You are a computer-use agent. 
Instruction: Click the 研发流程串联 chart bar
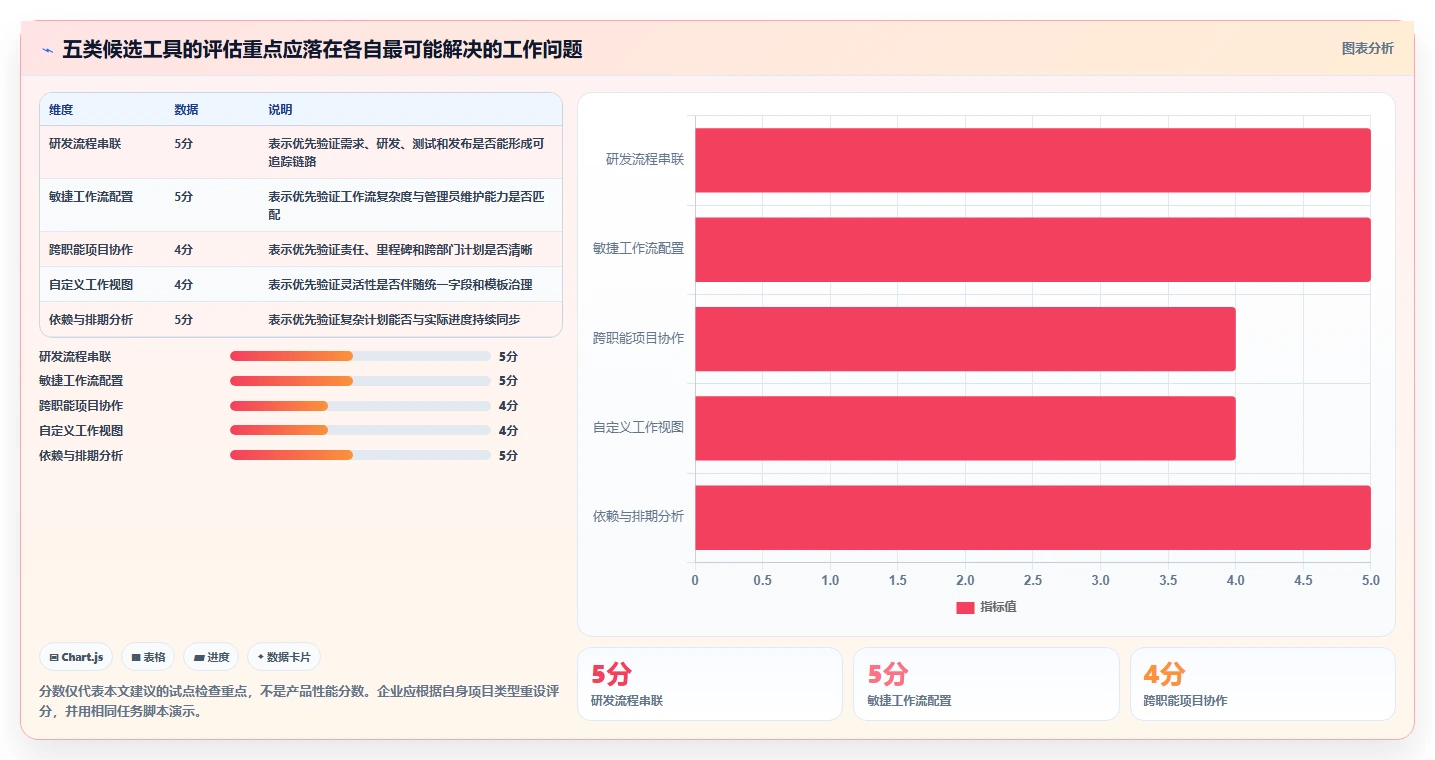[1033, 160]
